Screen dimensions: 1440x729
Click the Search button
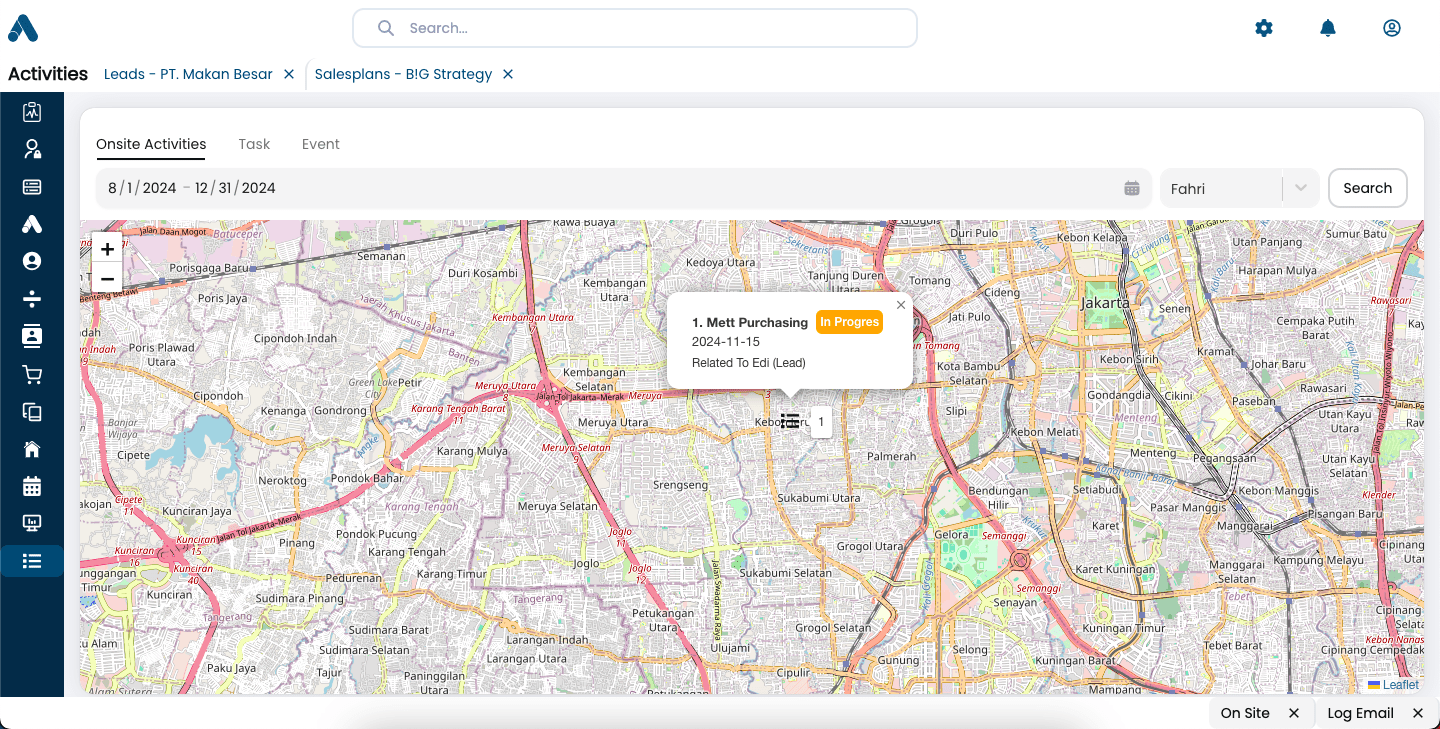tap(1368, 188)
